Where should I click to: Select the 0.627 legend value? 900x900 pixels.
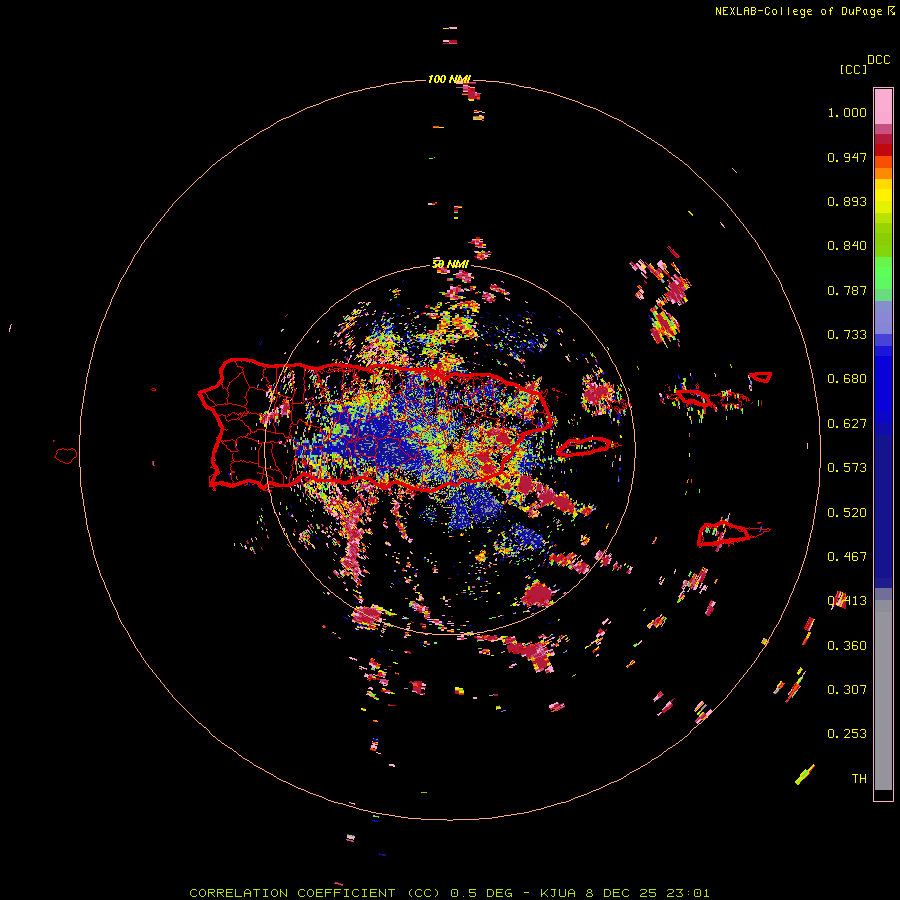point(847,424)
